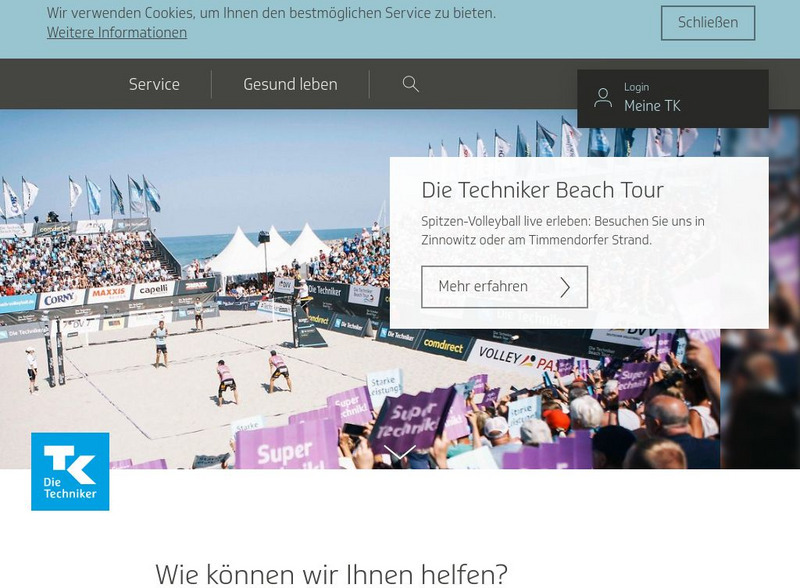This screenshot has width=800, height=588.
Task: Click the white tents in the hero photo
Action: point(270,250)
